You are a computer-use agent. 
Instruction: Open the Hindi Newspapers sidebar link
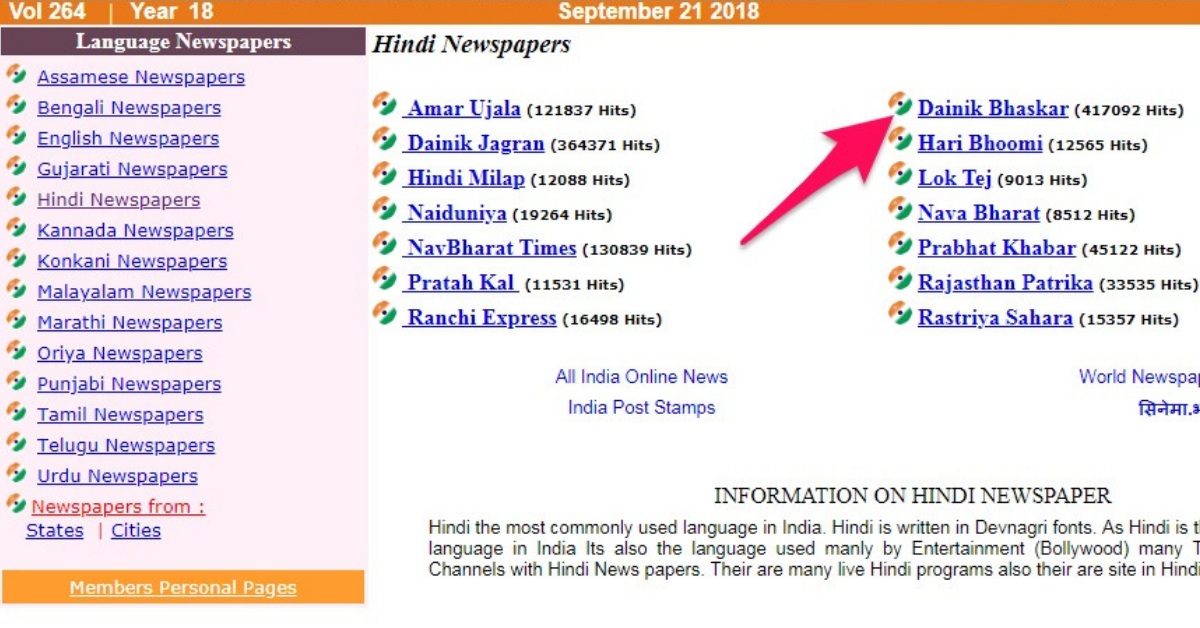119,200
